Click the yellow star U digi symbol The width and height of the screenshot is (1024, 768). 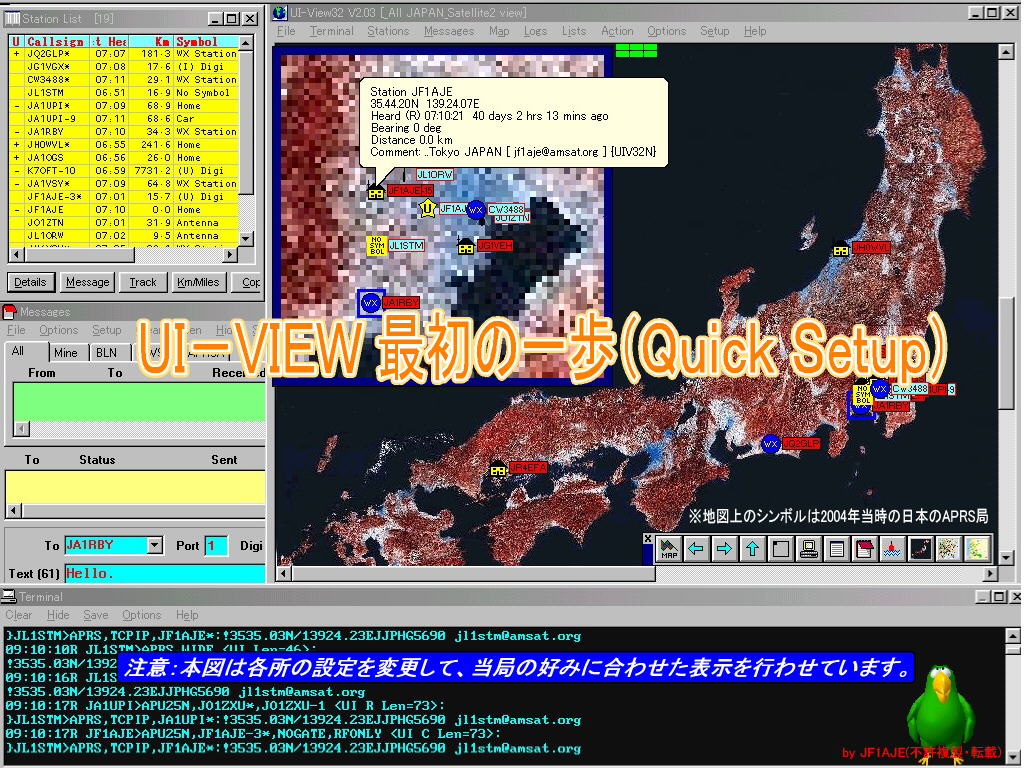(428, 208)
